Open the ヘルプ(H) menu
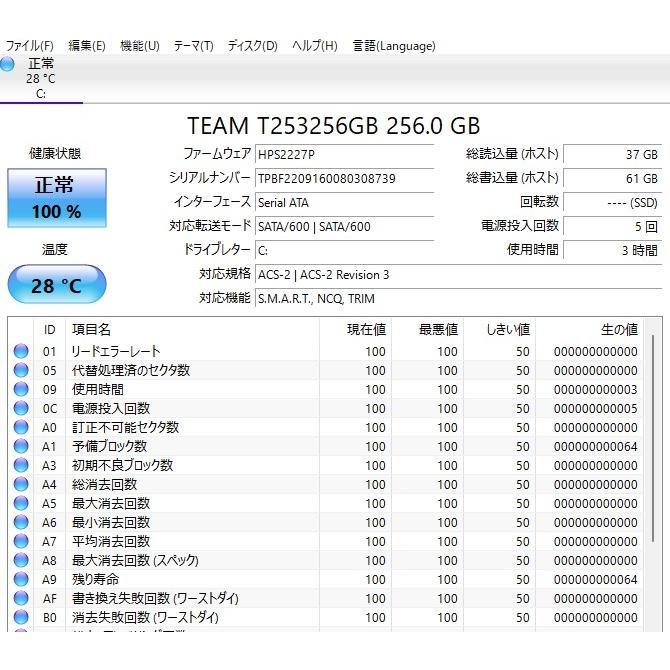The height and width of the screenshot is (670, 670). pyautogui.click(x=314, y=45)
